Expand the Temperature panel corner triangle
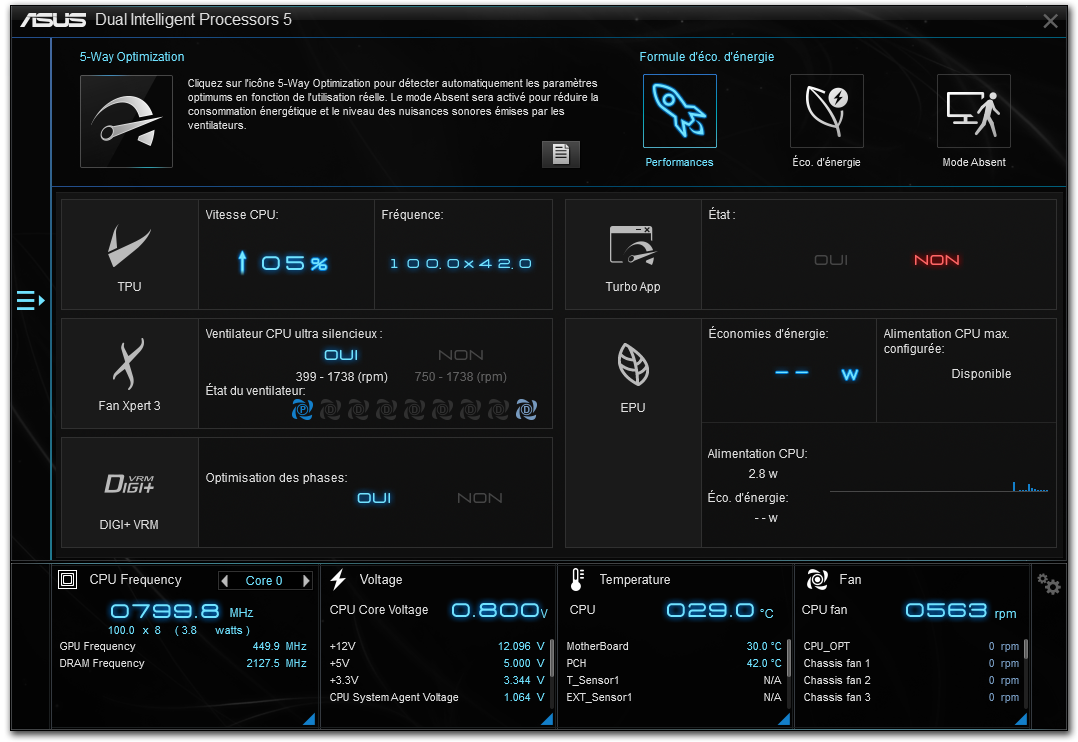1078x742 pixels. 784,719
